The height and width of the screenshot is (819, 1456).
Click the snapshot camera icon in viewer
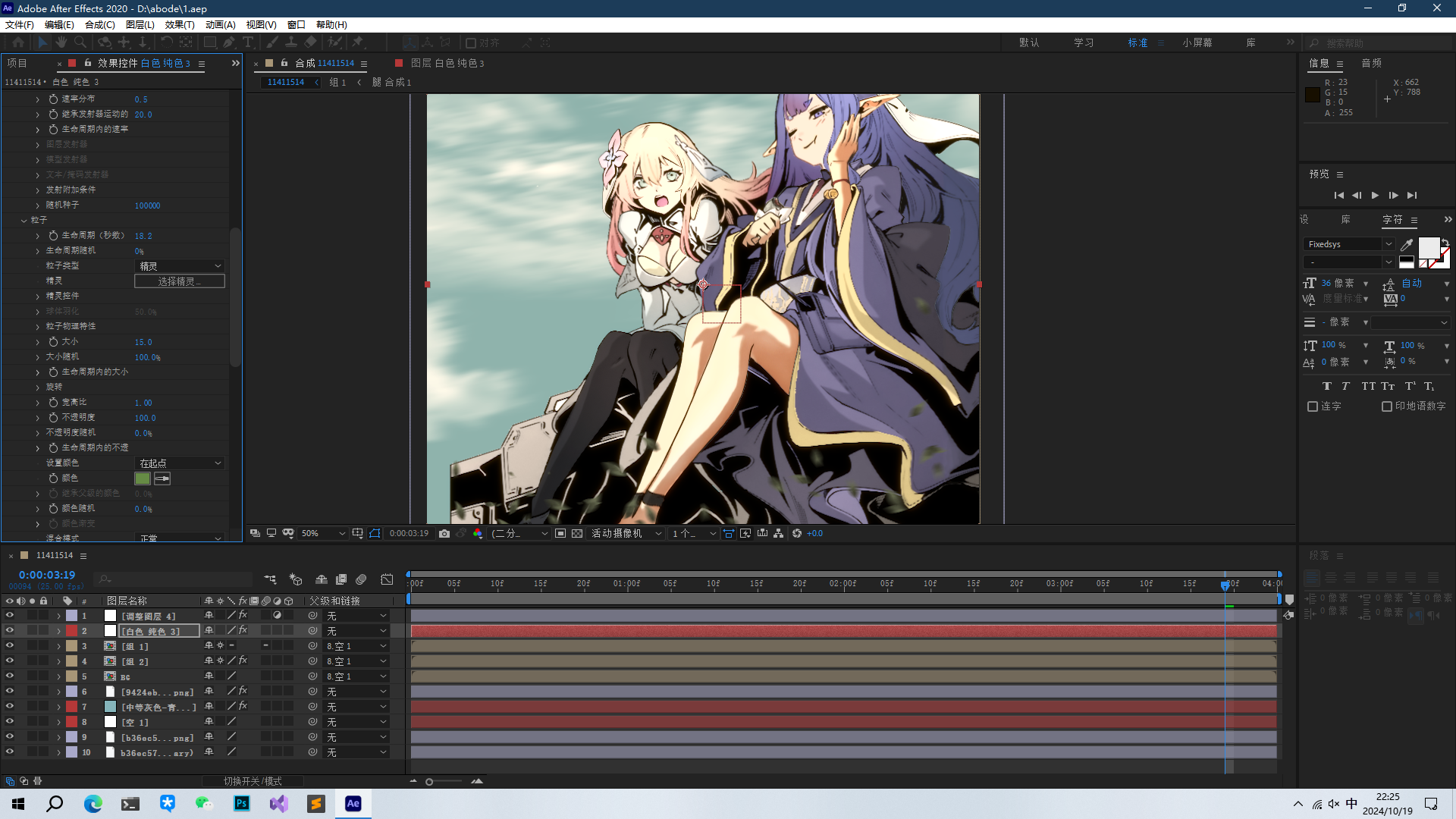(x=444, y=534)
